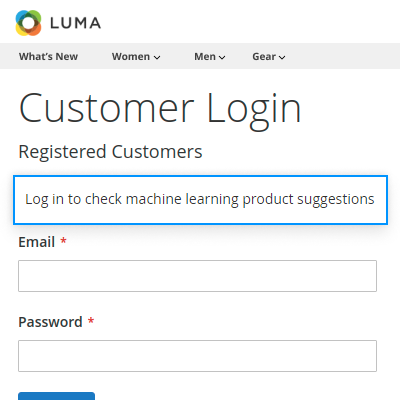Click the red asterisk beside Password

91,320
